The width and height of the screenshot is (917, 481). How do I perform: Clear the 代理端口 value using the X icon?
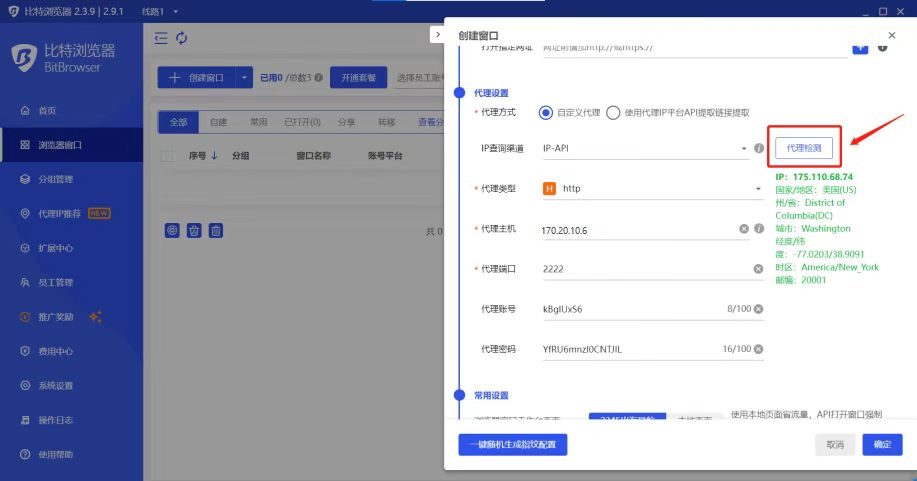tap(759, 269)
